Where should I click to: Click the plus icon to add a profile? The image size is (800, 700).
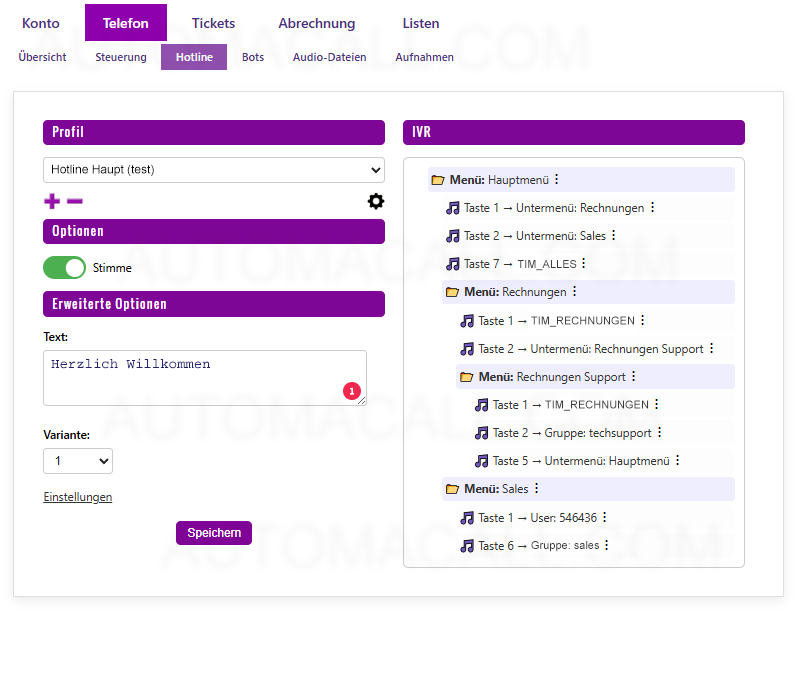click(51, 201)
